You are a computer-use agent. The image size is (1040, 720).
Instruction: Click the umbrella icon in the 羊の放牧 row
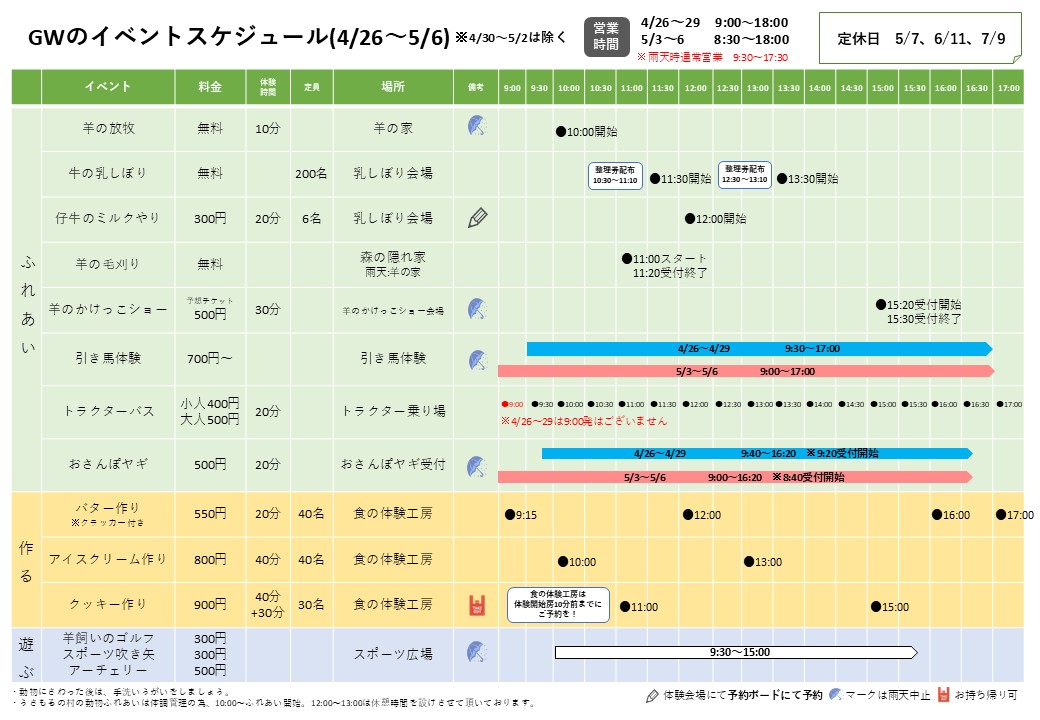pyautogui.click(x=476, y=127)
